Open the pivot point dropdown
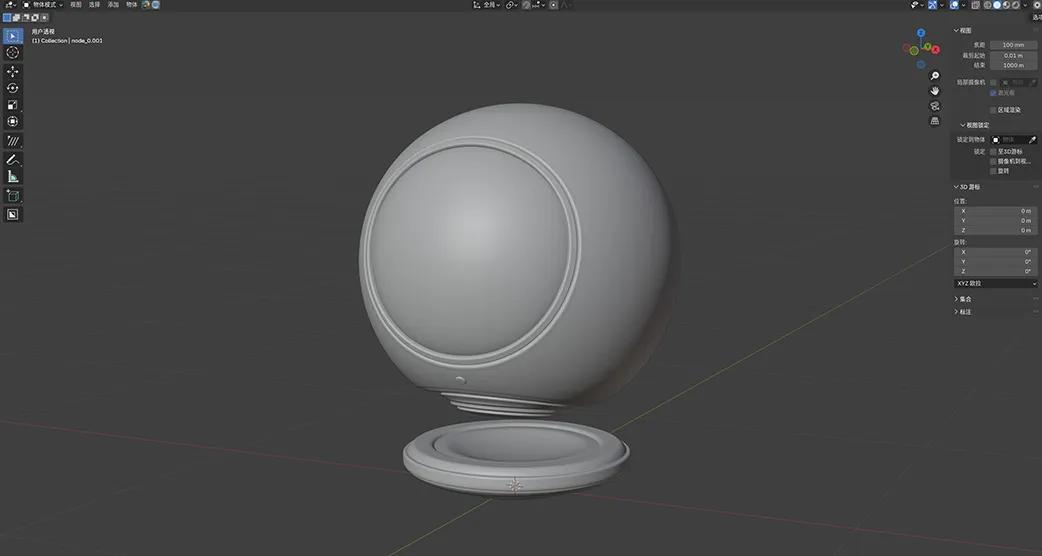This screenshot has height=556, width=1042. (x=512, y=5)
